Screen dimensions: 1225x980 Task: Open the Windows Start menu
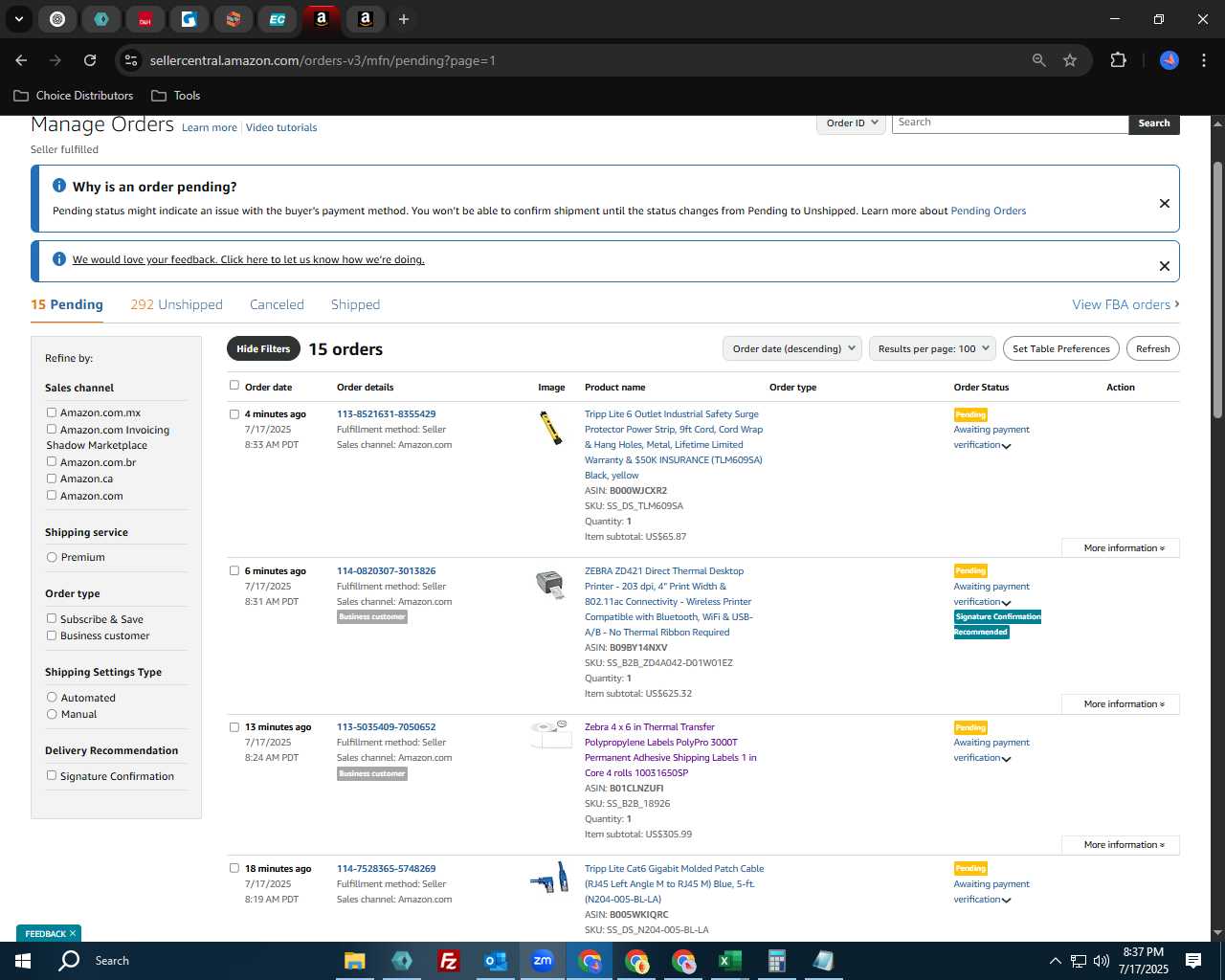point(23,961)
